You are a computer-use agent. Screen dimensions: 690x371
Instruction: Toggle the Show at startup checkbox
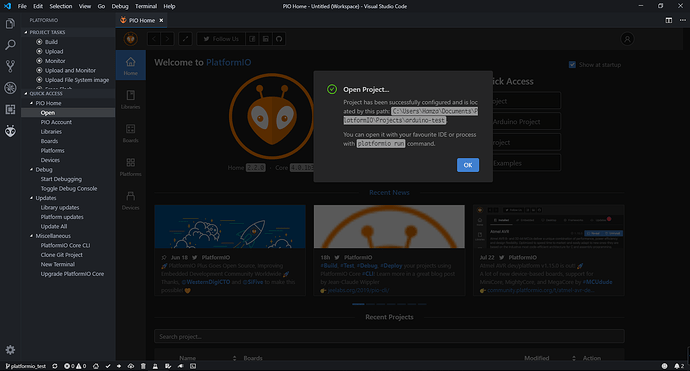pyautogui.click(x=572, y=65)
